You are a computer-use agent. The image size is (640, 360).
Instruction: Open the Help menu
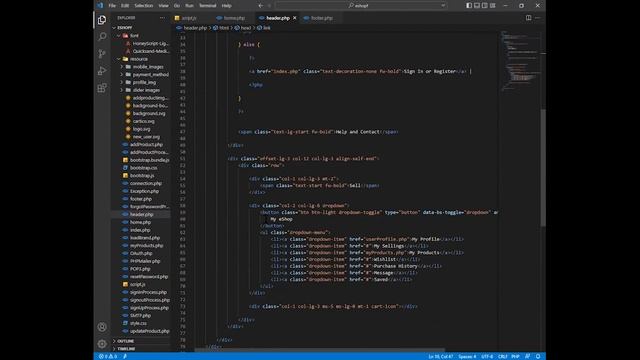pyautogui.click(x=227, y=6)
